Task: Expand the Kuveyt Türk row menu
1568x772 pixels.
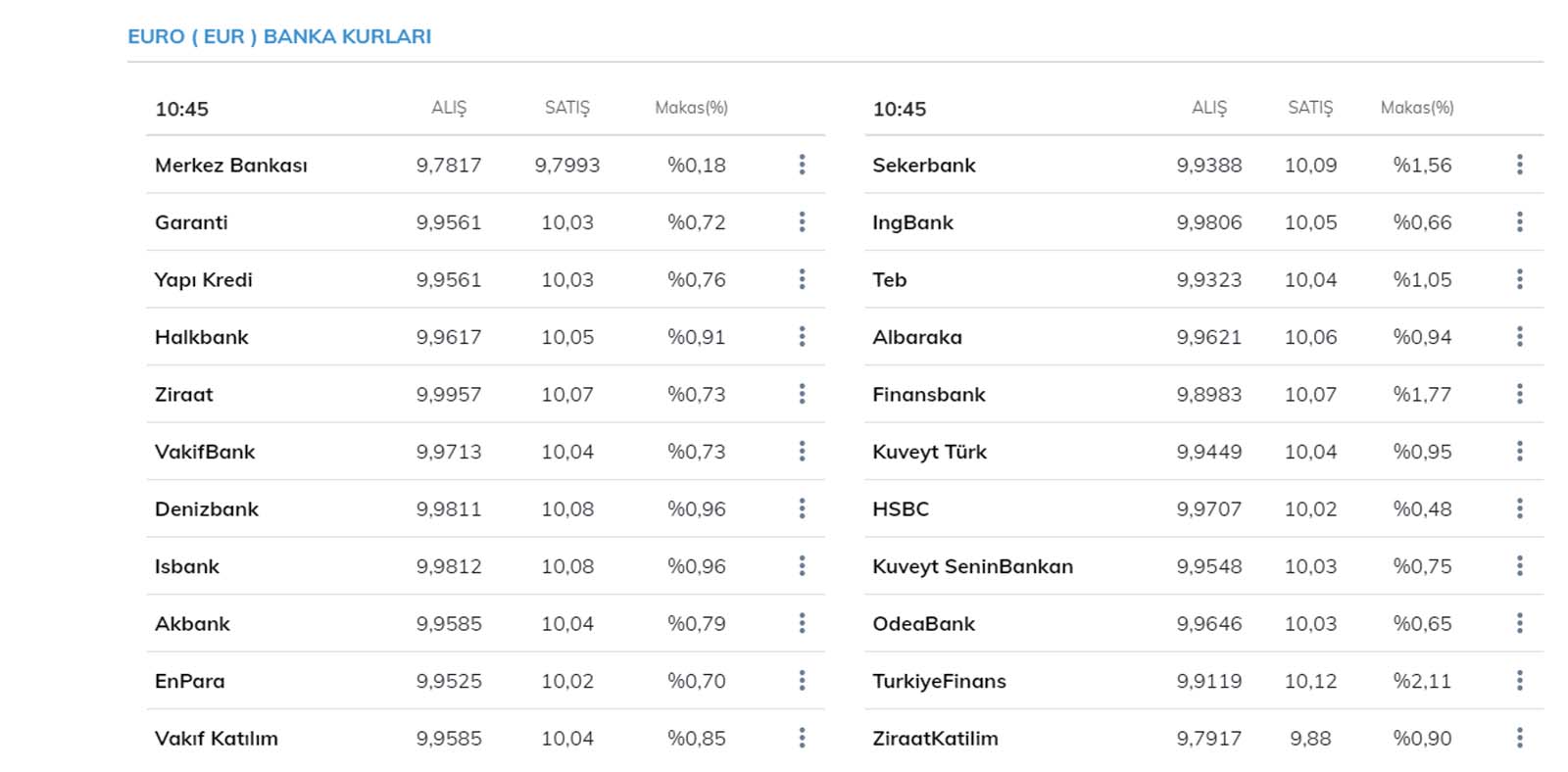Action: tap(1519, 452)
